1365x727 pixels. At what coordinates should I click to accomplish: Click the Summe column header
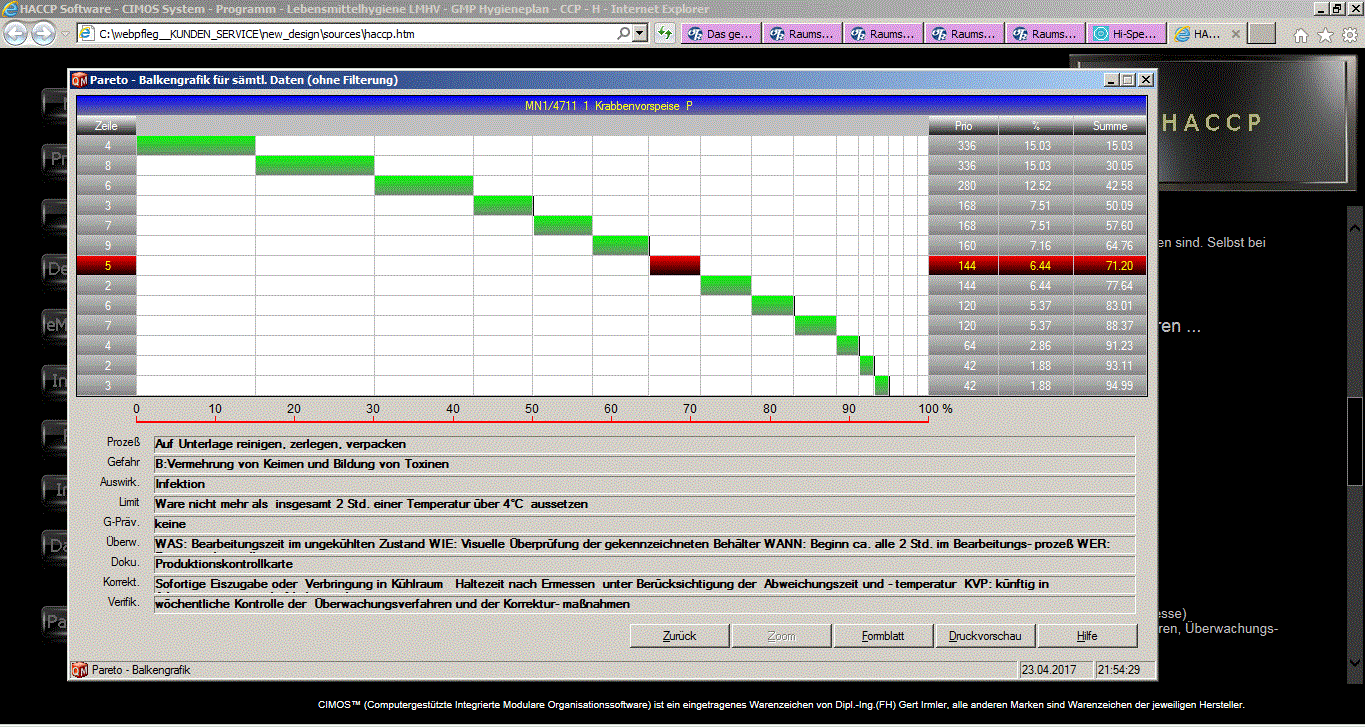click(x=1110, y=126)
